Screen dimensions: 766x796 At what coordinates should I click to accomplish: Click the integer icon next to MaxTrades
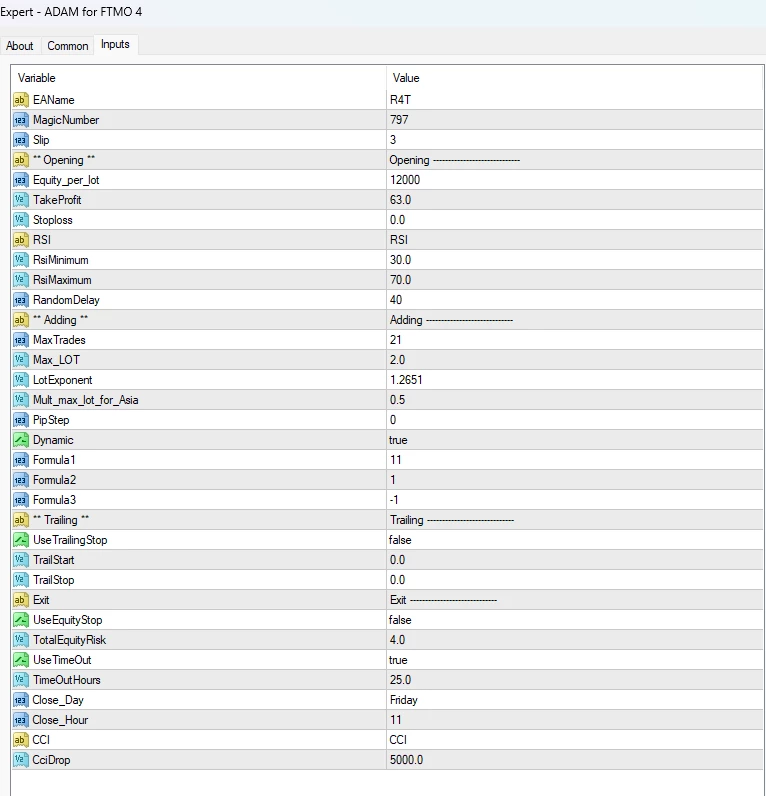click(x=21, y=340)
